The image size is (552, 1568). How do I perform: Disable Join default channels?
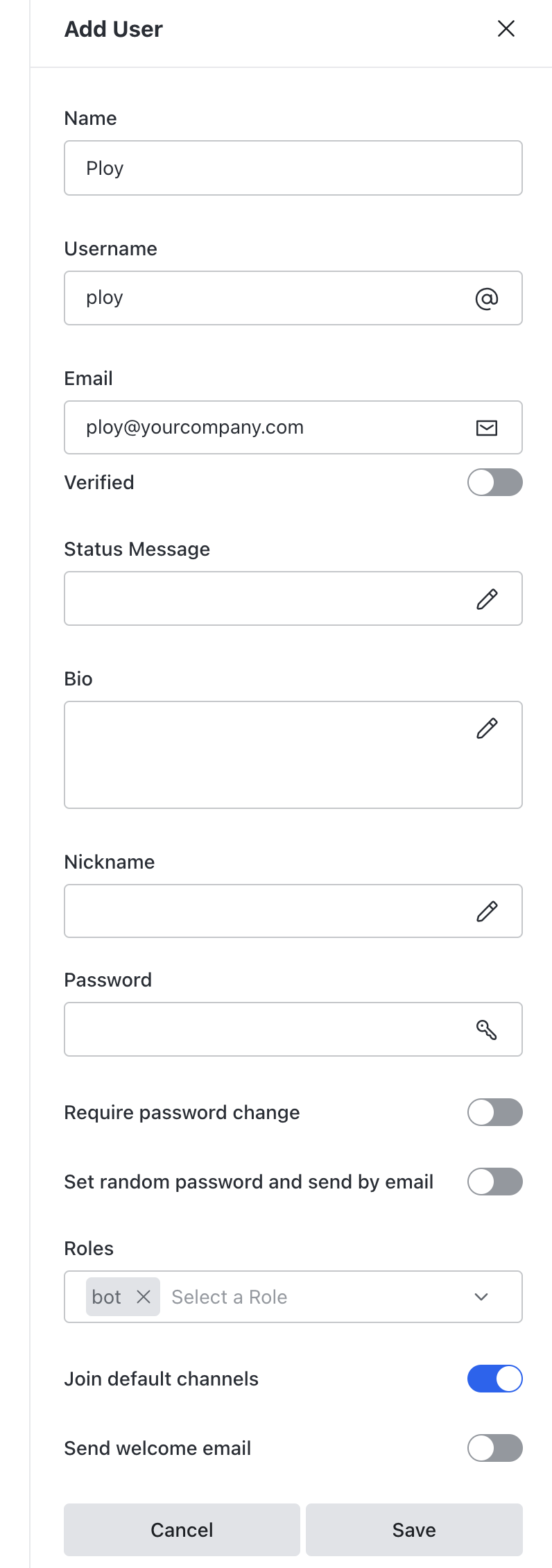494,1379
